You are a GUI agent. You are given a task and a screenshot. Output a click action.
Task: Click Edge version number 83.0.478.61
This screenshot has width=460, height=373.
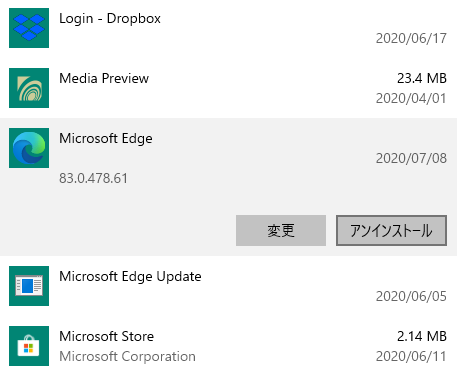(x=93, y=178)
